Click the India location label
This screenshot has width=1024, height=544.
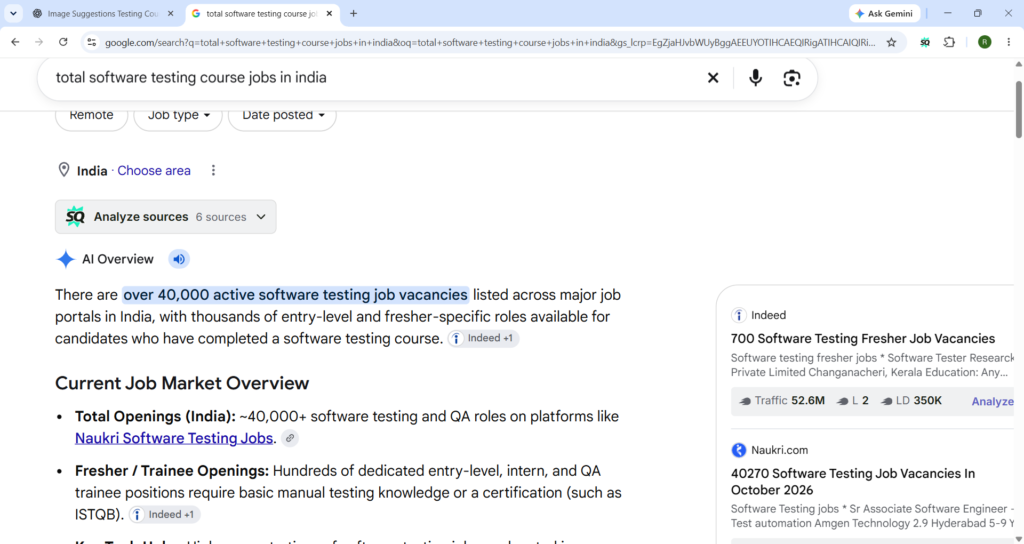coord(92,170)
